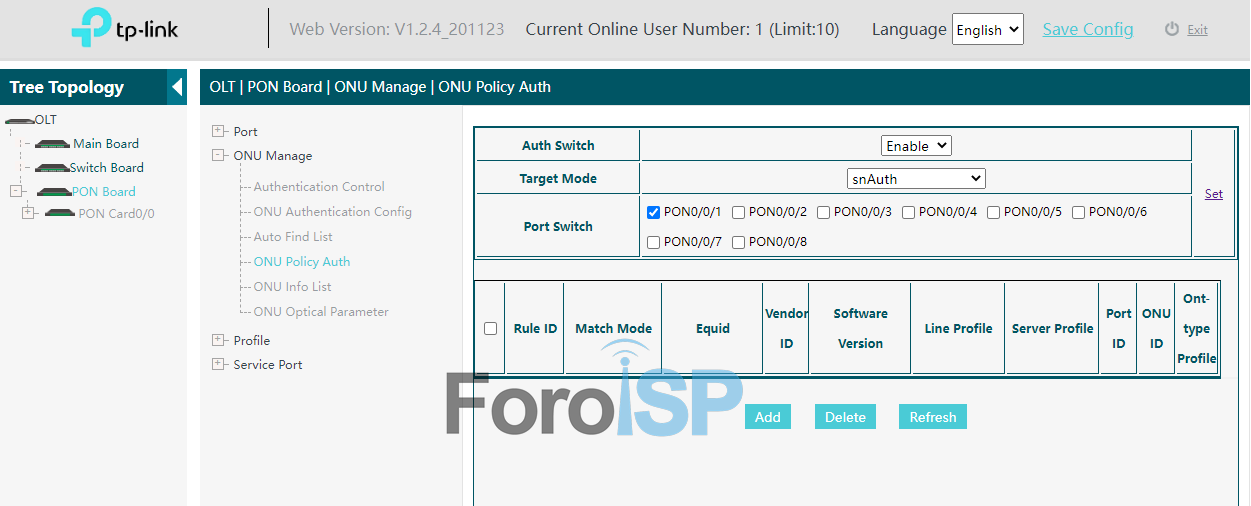Click the Save Config link

click(x=1087, y=29)
